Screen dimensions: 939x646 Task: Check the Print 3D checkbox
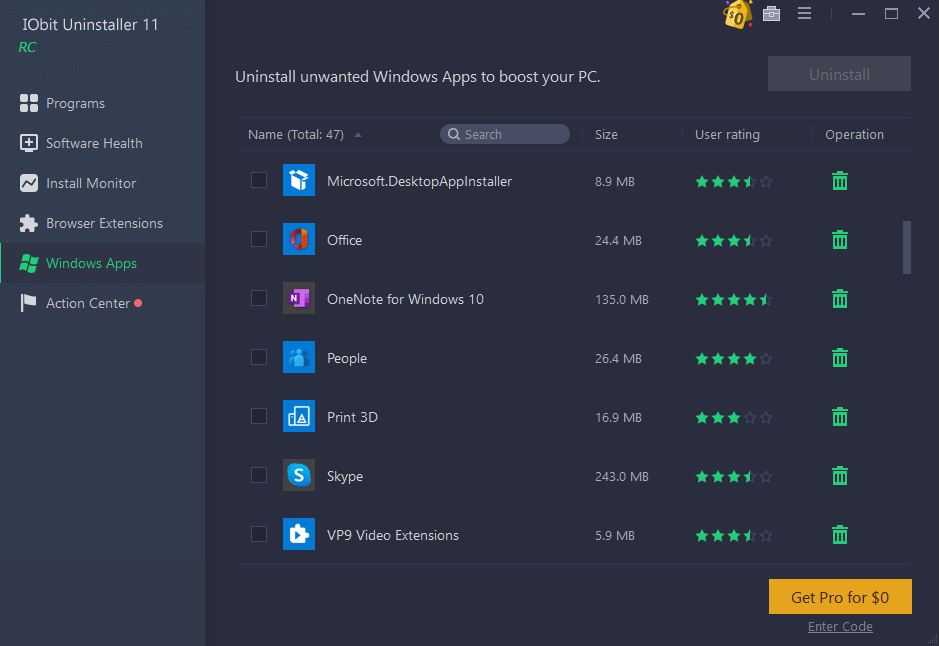(x=259, y=415)
